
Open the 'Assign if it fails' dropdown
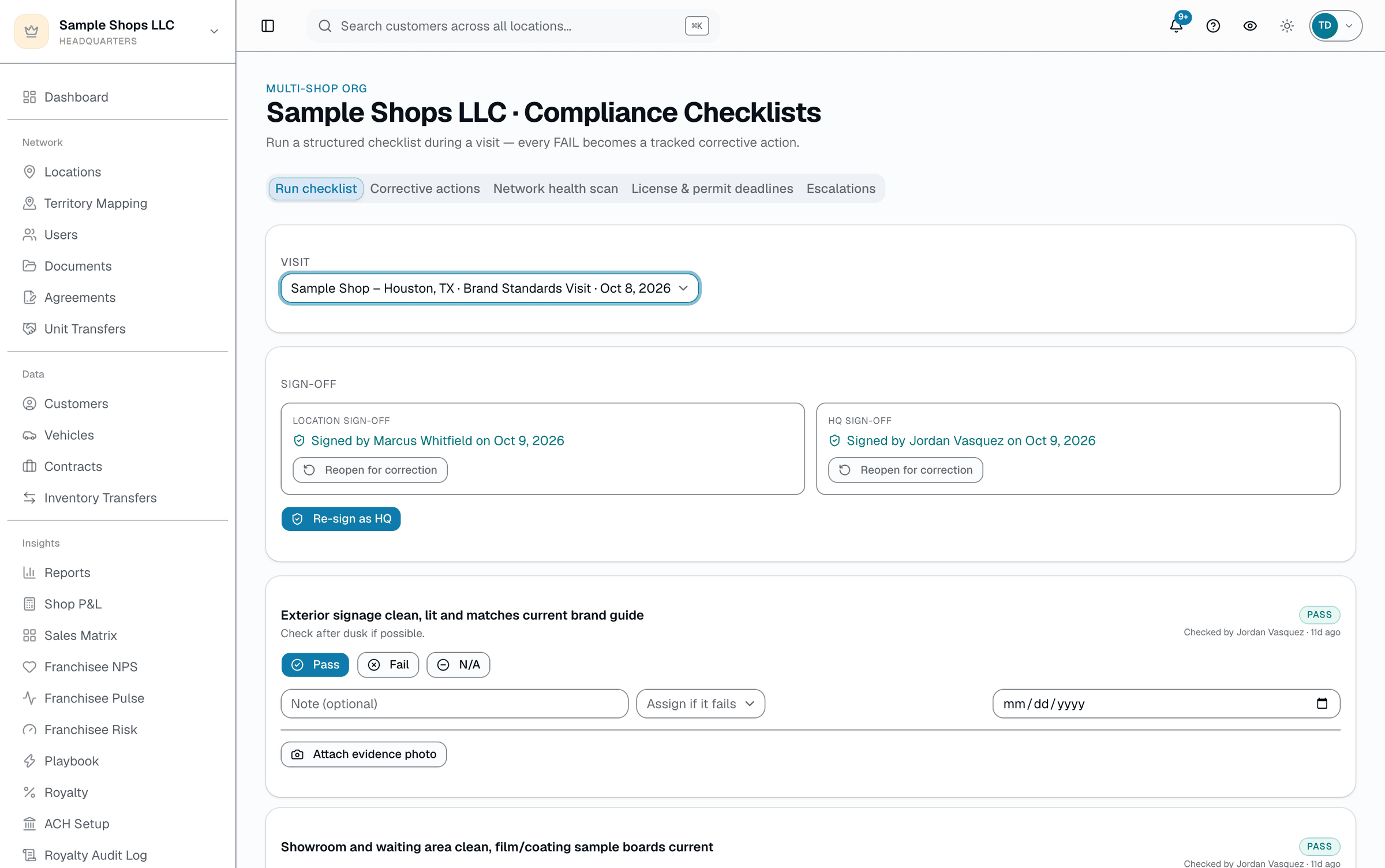[701, 704]
